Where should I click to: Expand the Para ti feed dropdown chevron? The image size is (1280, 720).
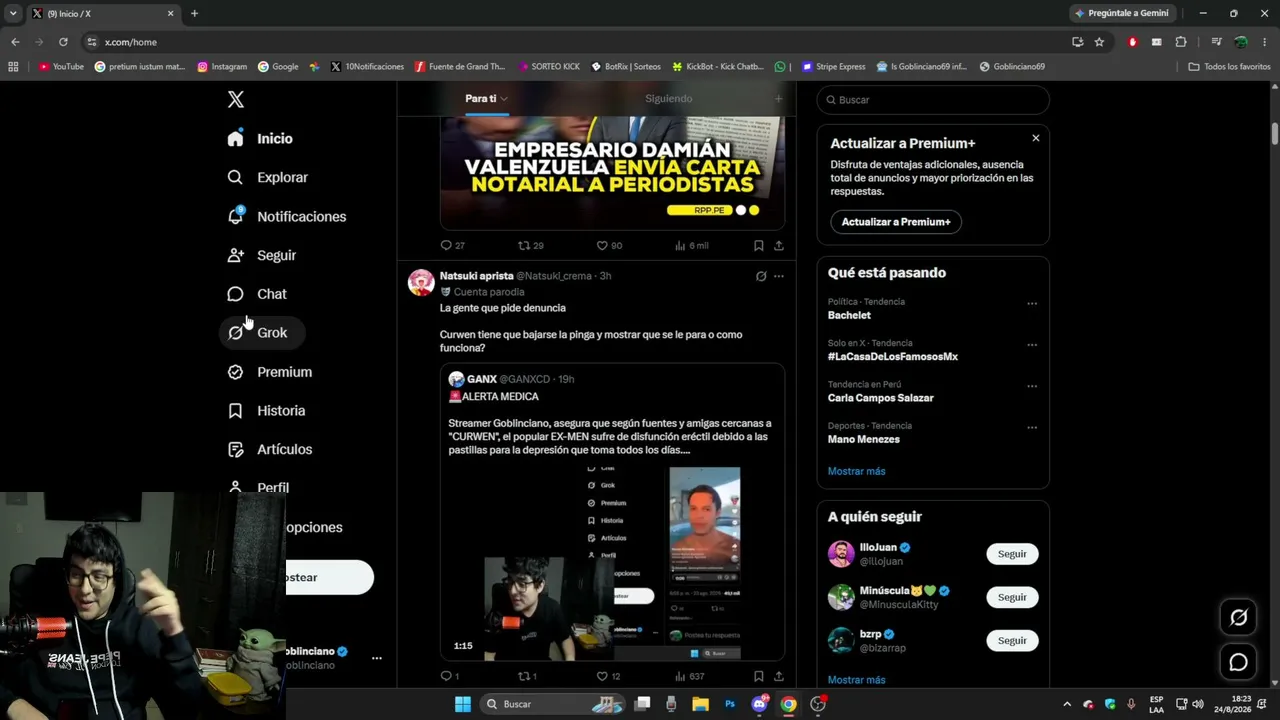504,99
